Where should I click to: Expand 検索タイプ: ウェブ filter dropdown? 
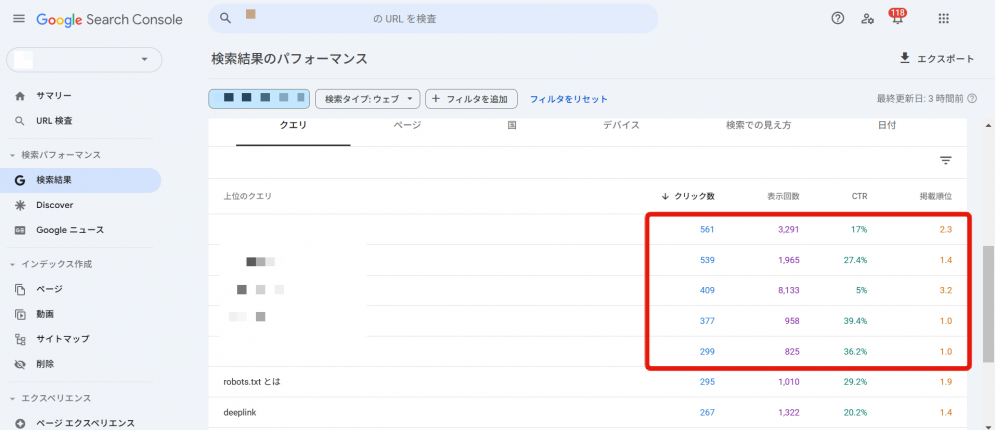(366, 99)
